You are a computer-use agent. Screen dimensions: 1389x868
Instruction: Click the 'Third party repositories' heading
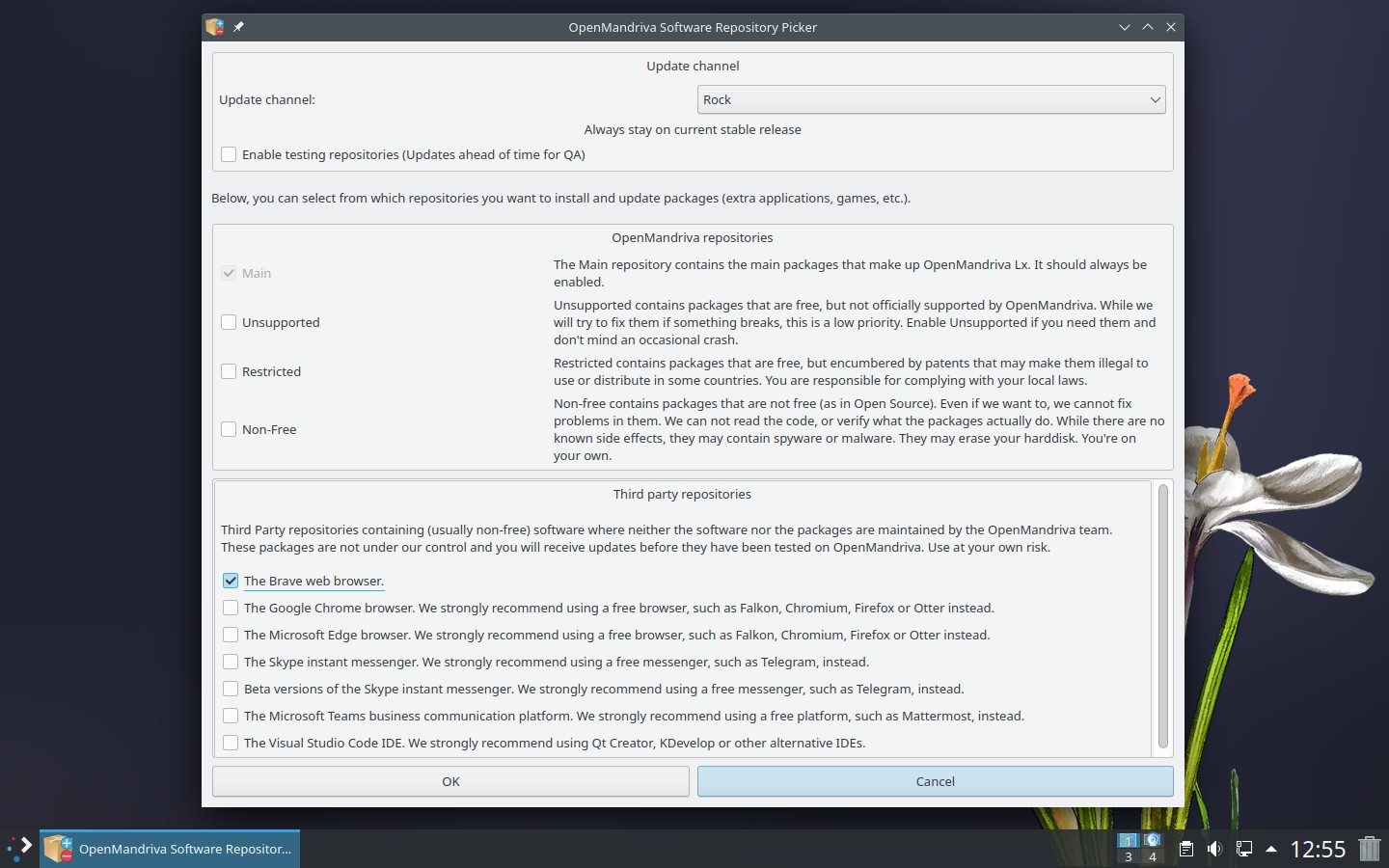click(x=682, y=494)
